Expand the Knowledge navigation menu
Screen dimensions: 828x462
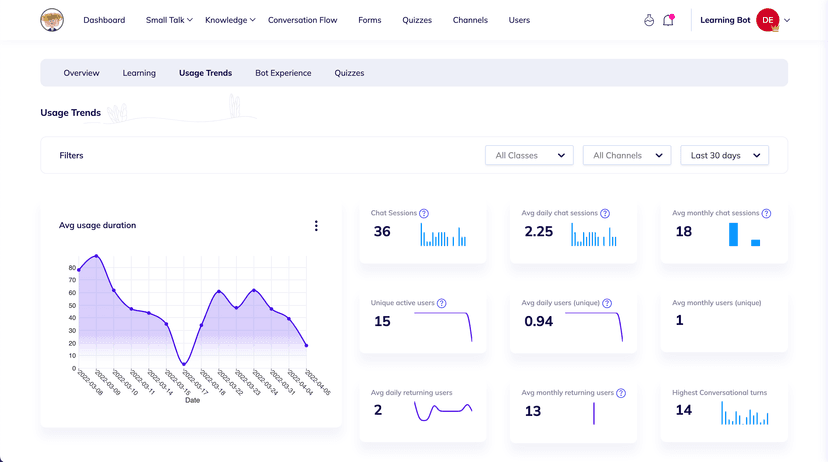230,20
